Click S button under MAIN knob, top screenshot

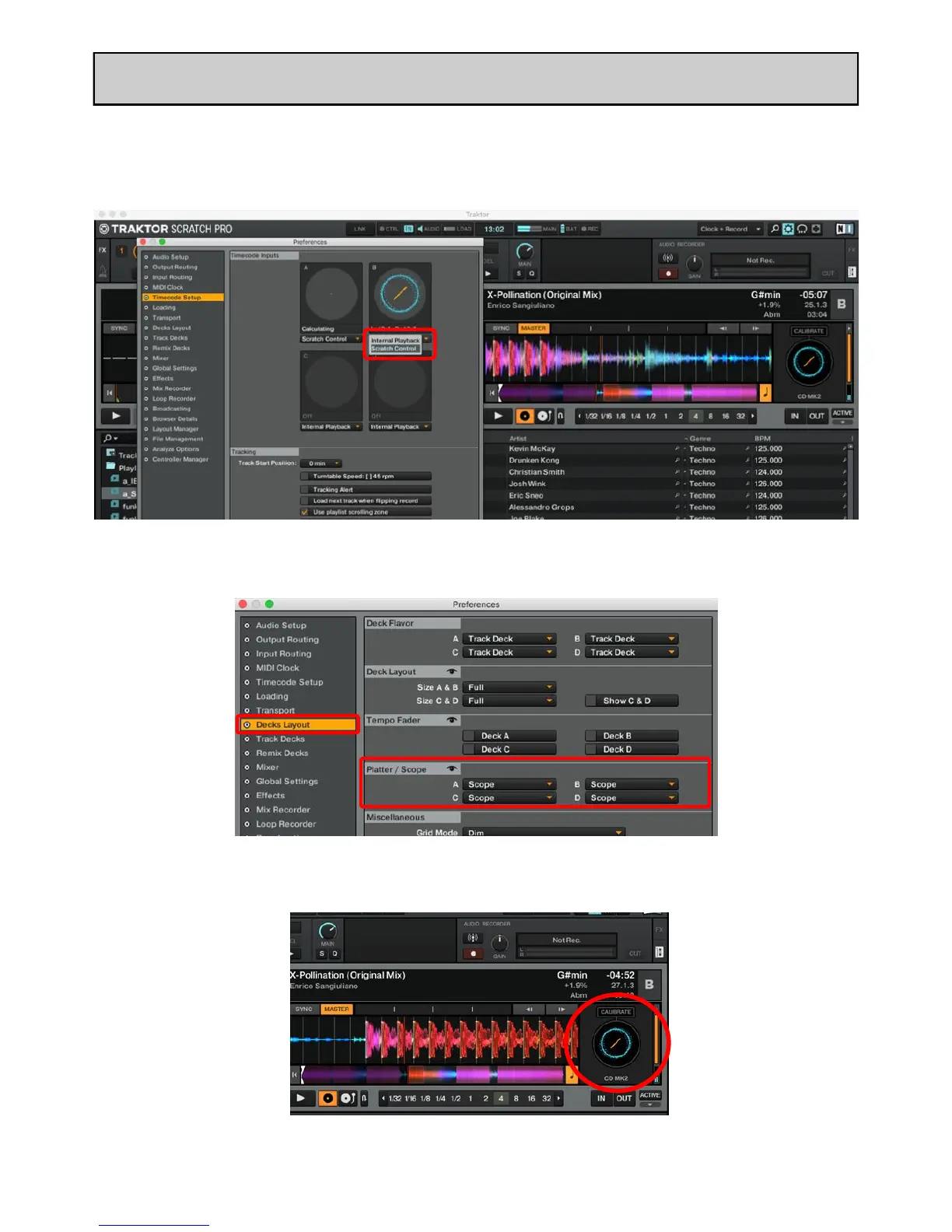coord(520,274)
